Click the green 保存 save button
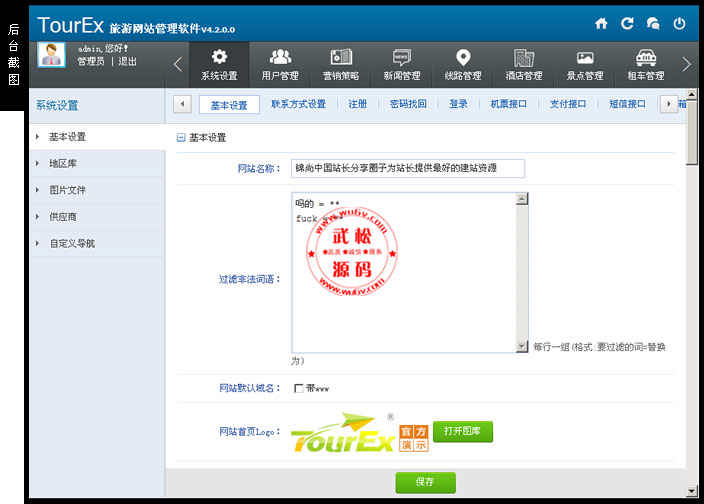The height and width of the screenshot is (504, 704). pyautogui.click(x=425, y=482)
